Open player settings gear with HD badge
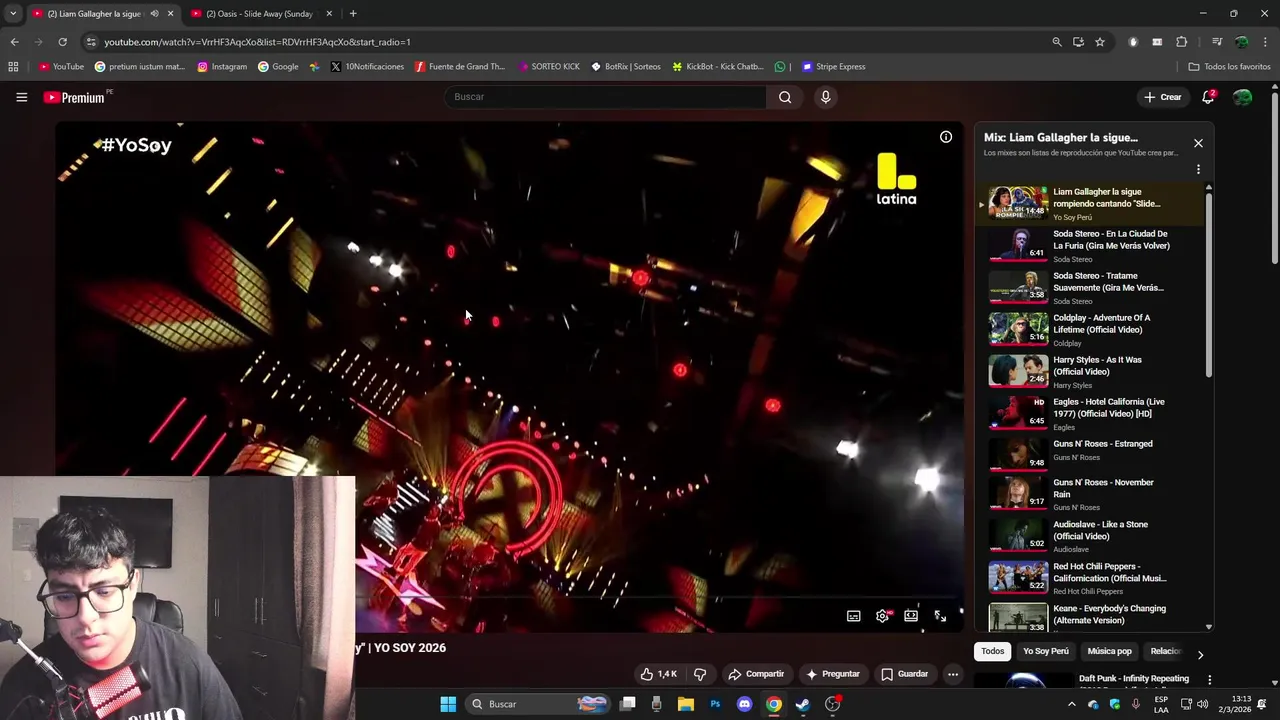Image resolution: width=1280 pixels, height=720 pixels. pyautogui.click(x=882, y=616)
